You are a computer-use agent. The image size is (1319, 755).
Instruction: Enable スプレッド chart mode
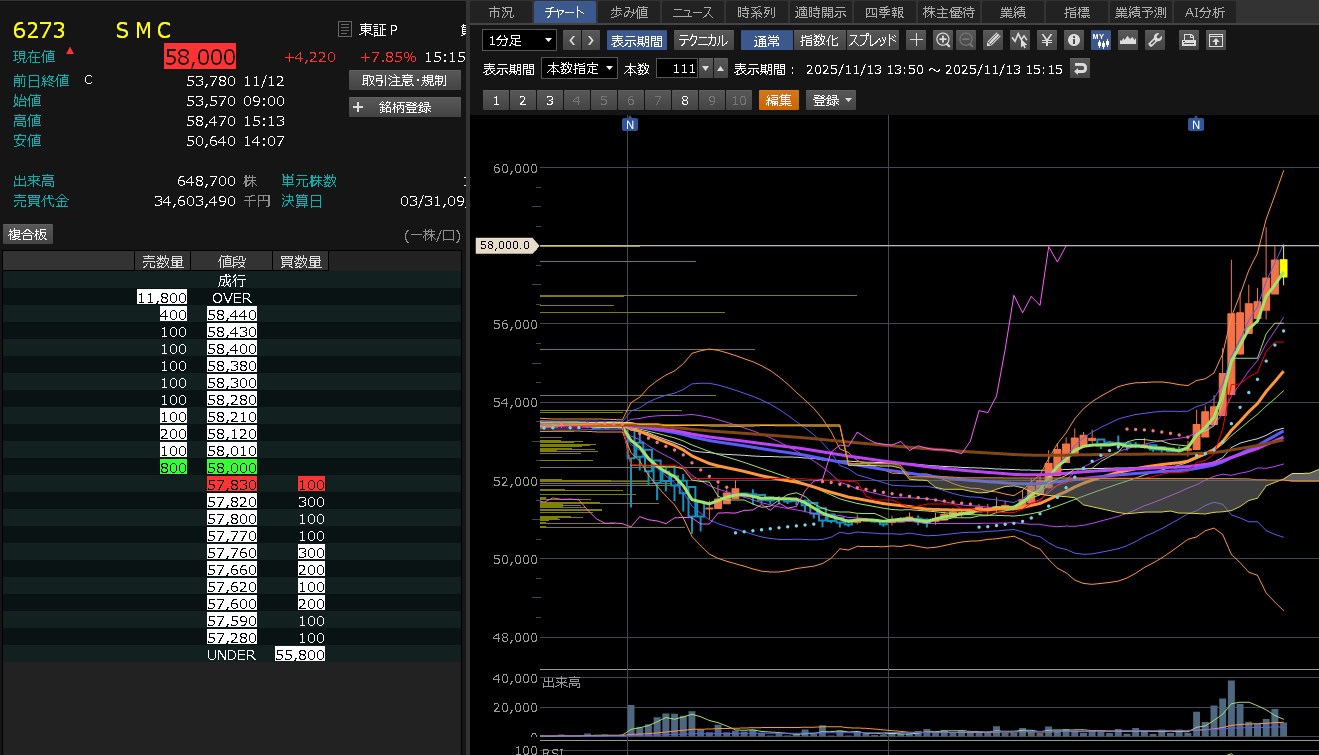[x=873, y=40]
